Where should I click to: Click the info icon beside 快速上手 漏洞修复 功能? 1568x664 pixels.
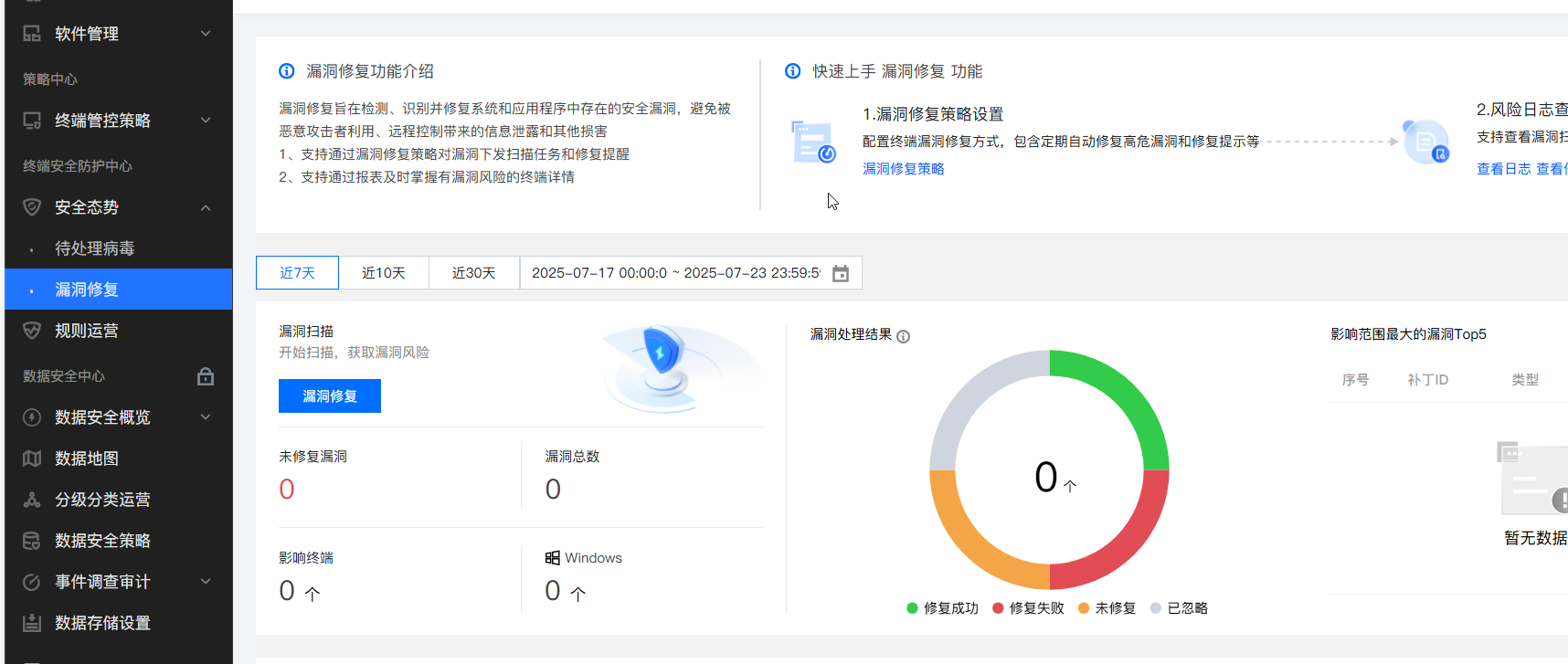point(793,71)
